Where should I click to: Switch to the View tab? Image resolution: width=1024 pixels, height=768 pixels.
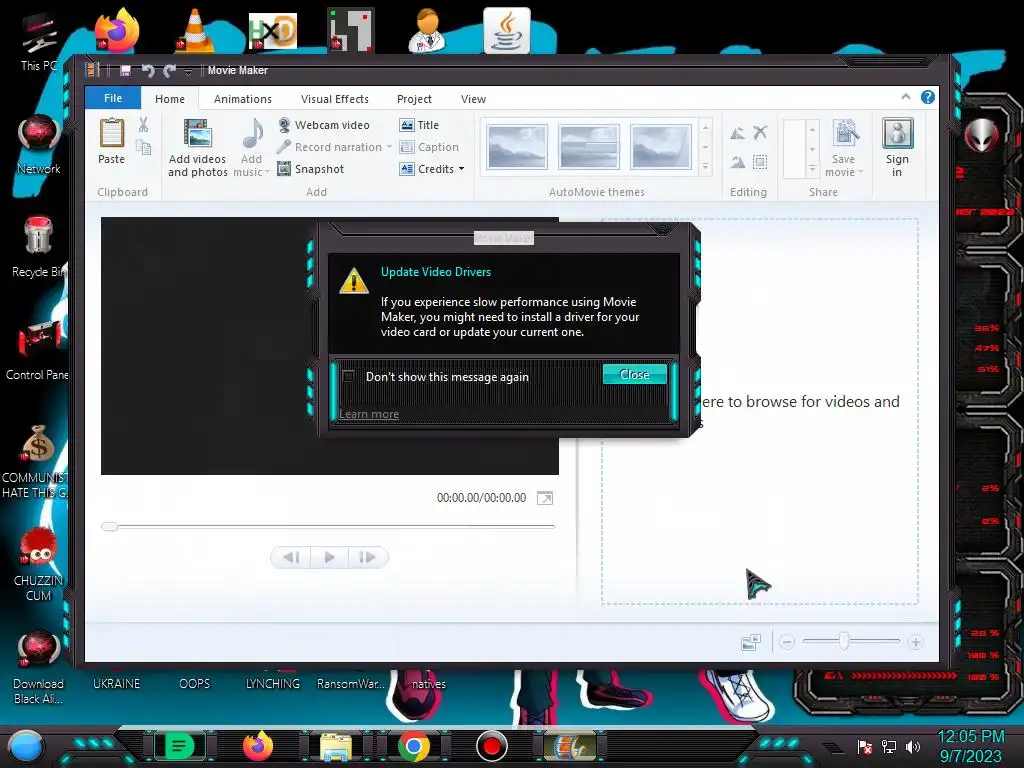tap(473, 99)
